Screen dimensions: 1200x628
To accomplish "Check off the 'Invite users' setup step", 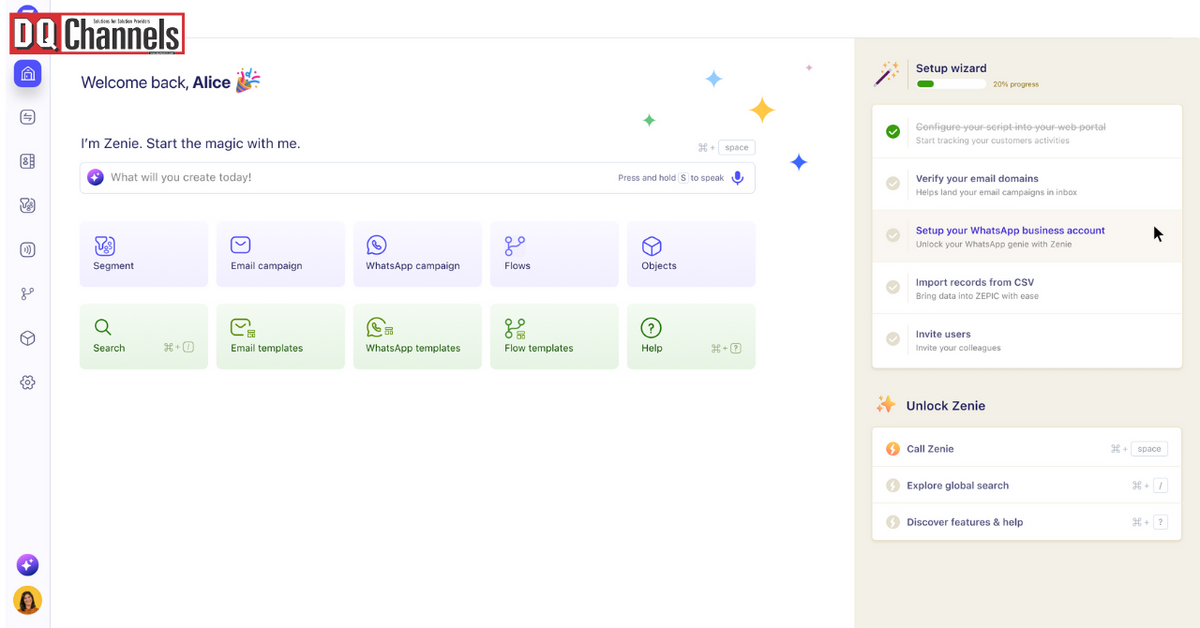I will click(x=893, y=339).
